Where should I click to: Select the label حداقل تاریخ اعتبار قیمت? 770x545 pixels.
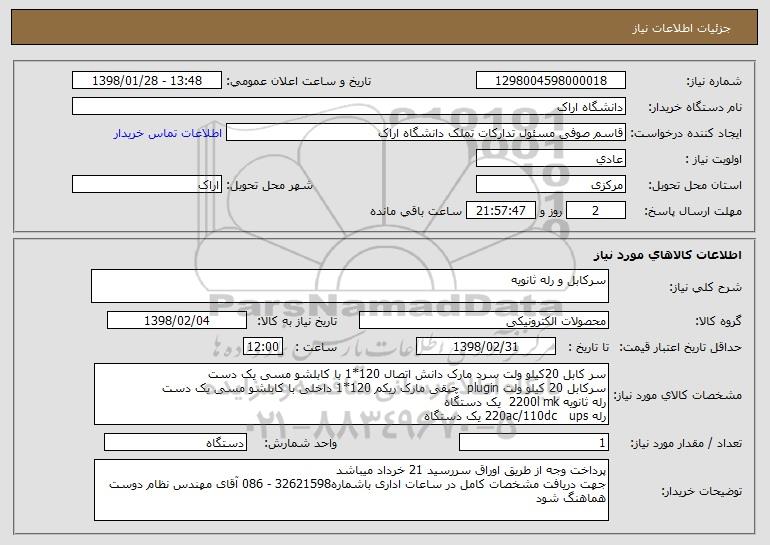[x=681, y=347]
